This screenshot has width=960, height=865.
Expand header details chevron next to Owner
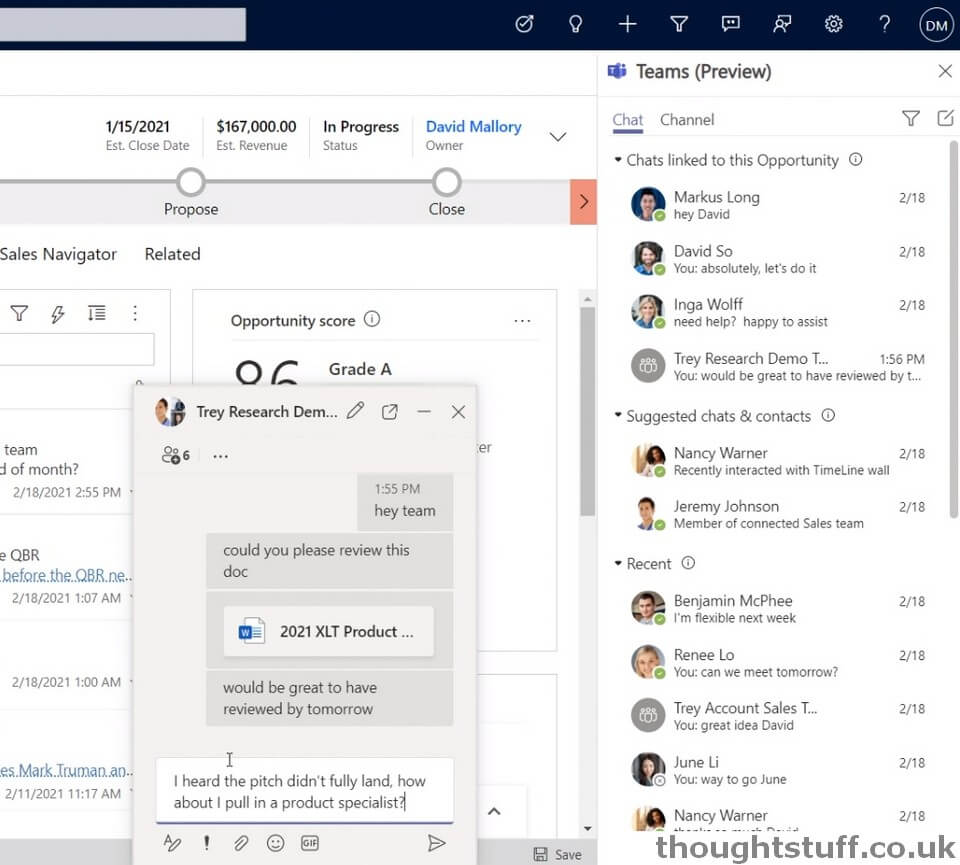click(558, 136)
